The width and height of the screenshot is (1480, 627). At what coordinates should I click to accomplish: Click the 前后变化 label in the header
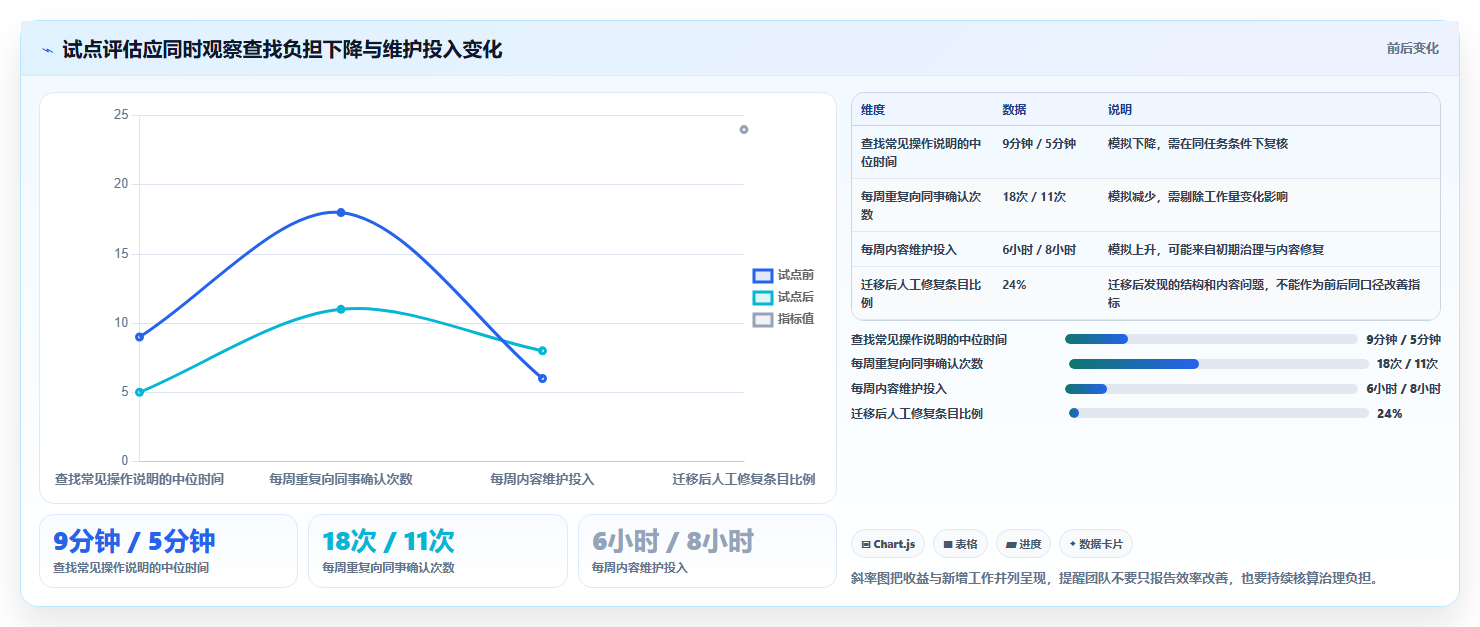1412,48
